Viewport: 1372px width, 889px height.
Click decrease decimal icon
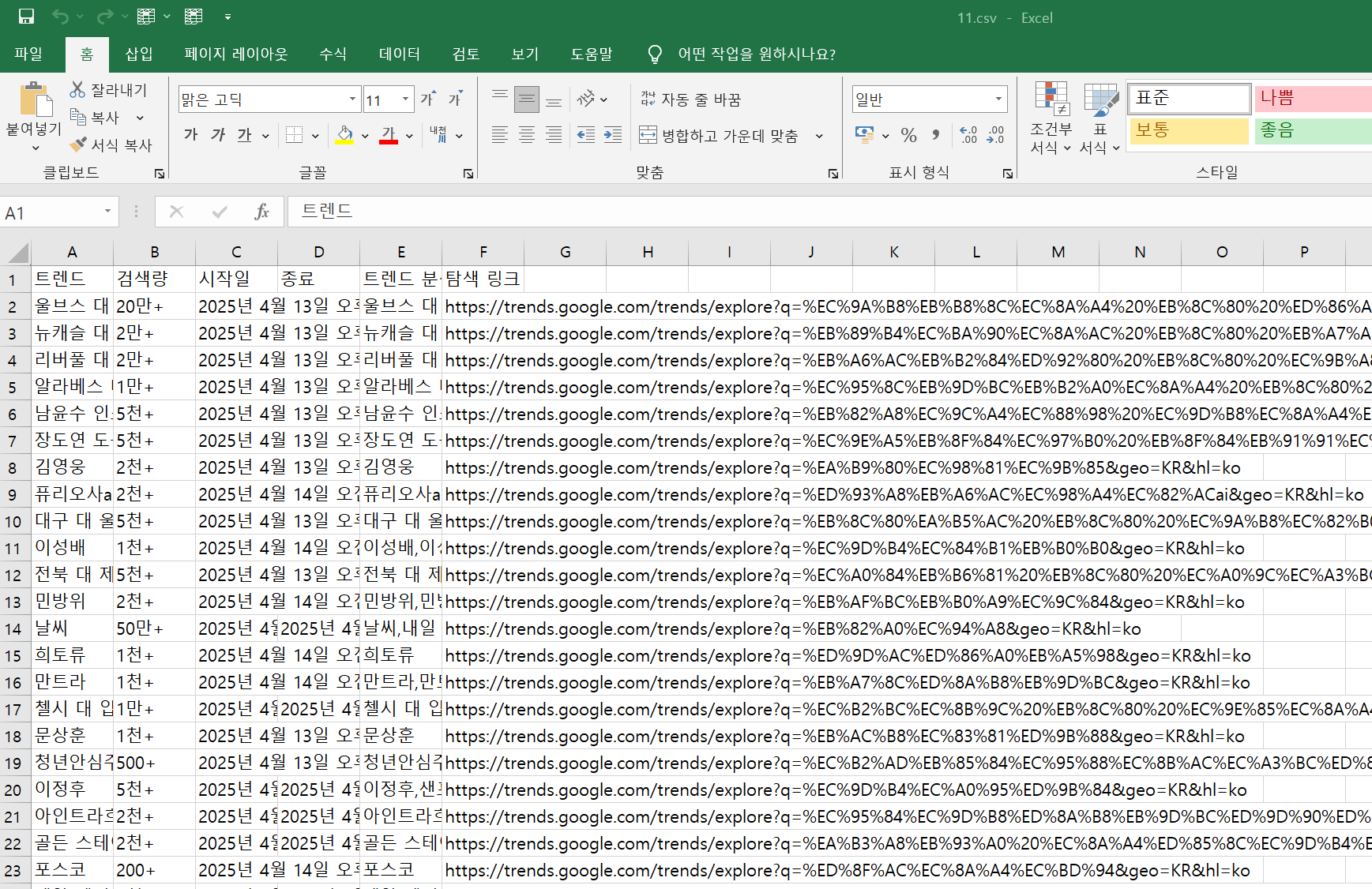pos(995,135)
